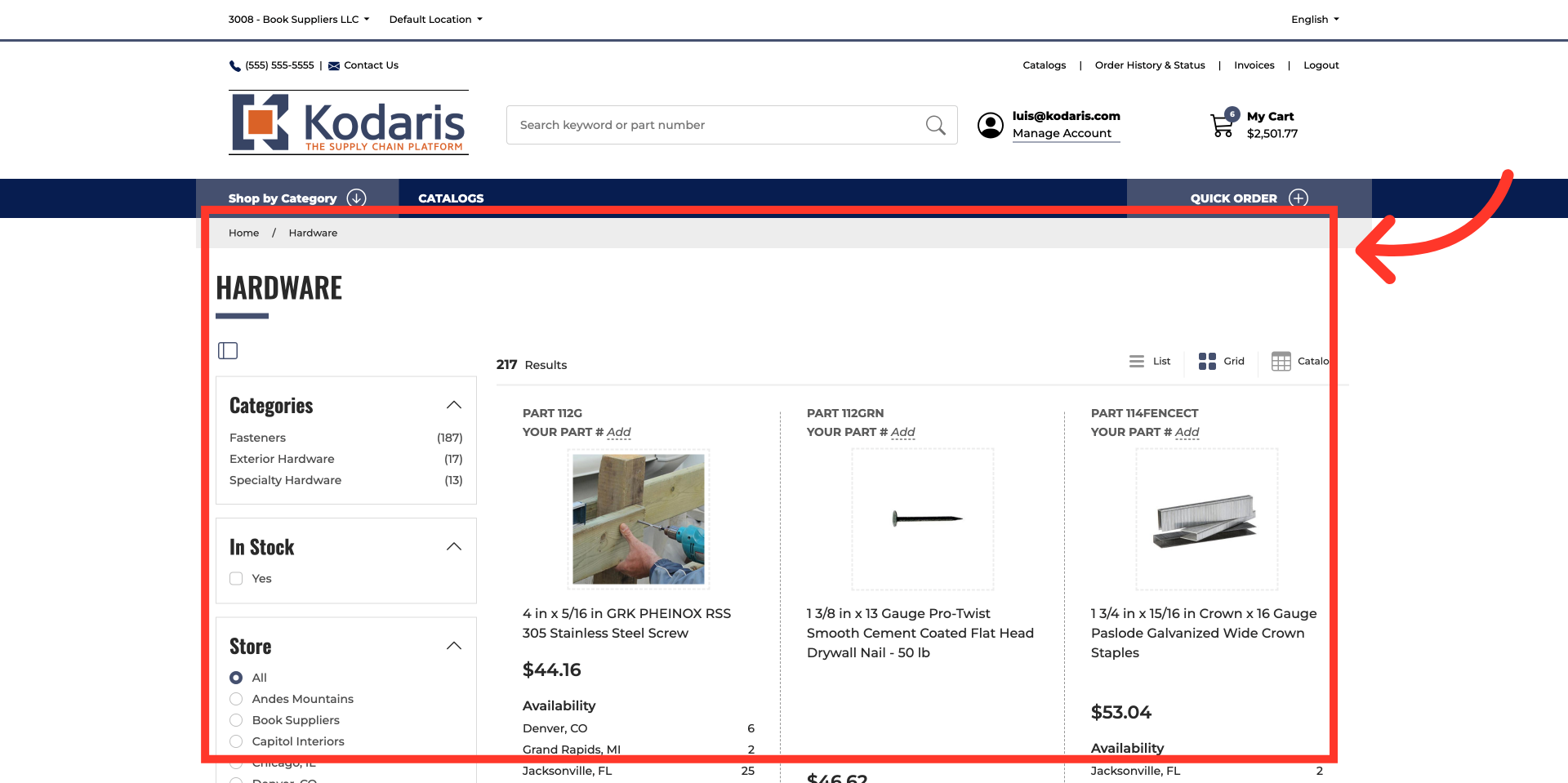Open the English language dropdown
1568x783 pixels.
pyautogui.click(x=1315, y=20)
